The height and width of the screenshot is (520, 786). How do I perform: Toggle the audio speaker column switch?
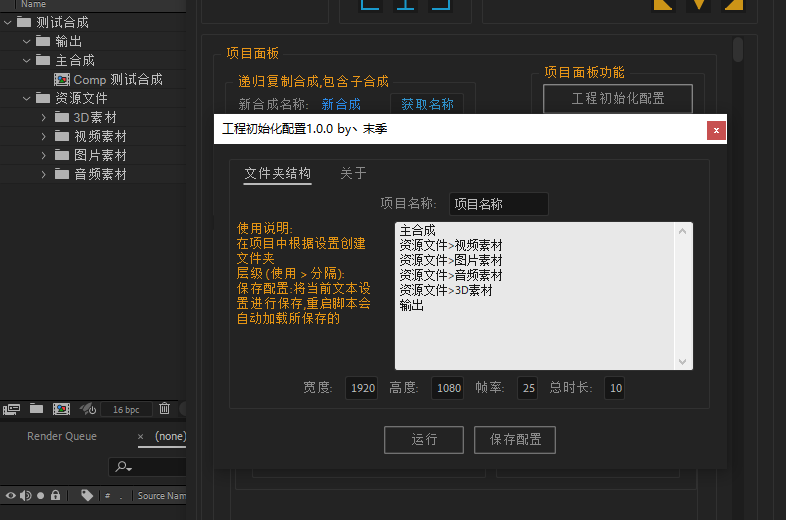point(26,495)
